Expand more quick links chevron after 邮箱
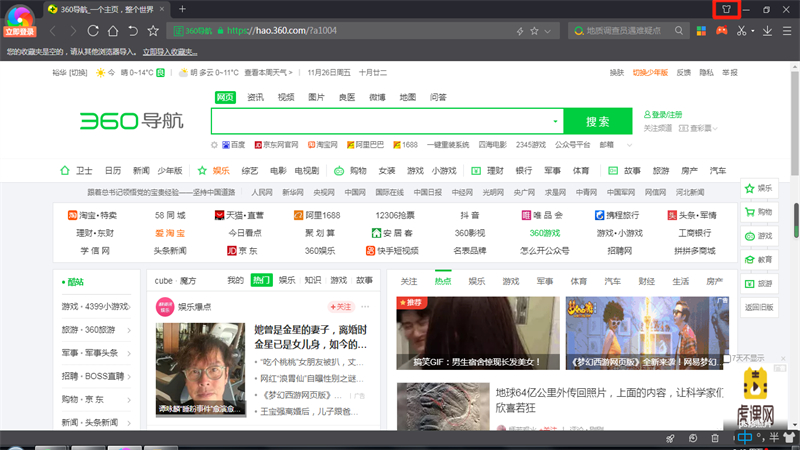Viewport: 800px width, 450px height. click(629, 145)
